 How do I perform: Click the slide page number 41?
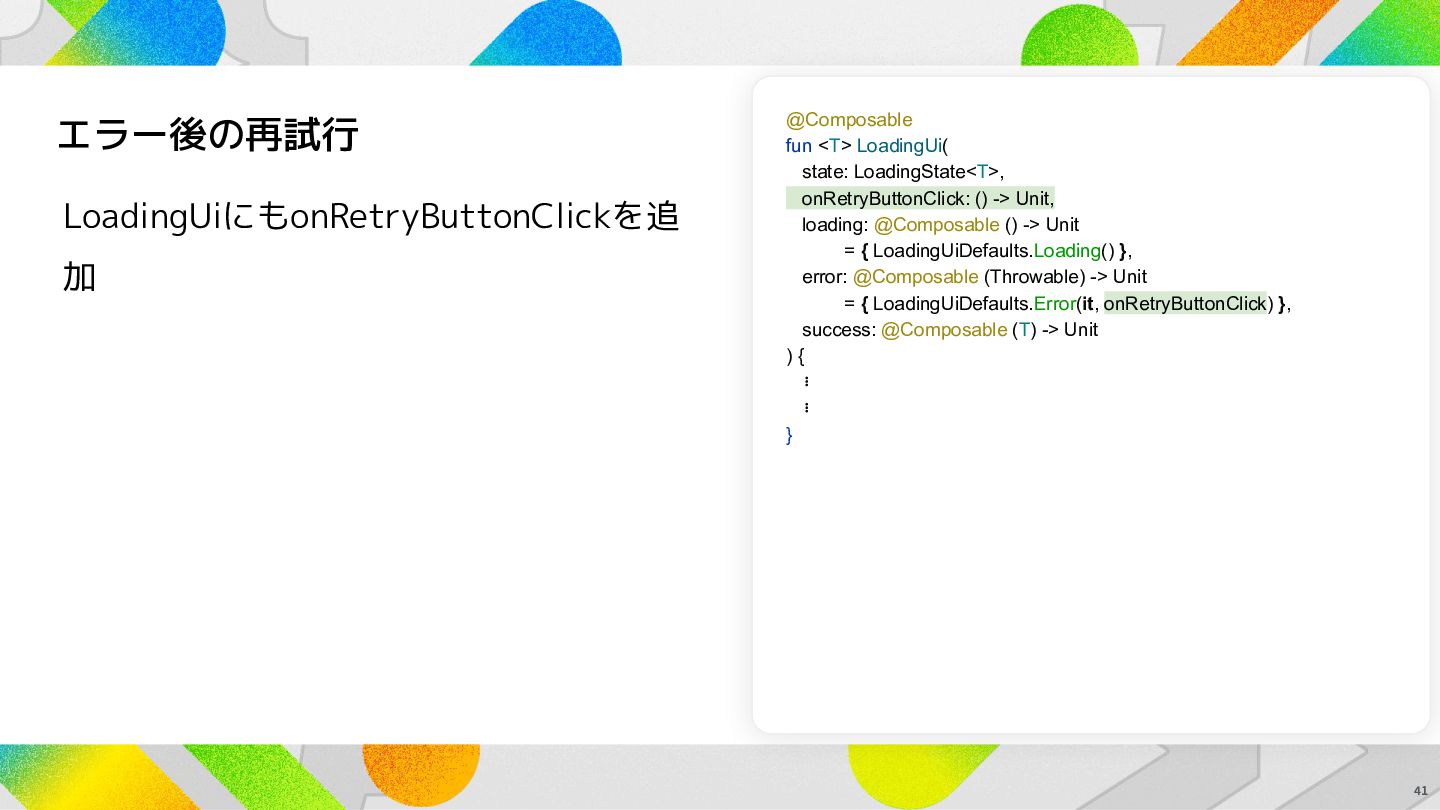click(x=1420, y=790)
